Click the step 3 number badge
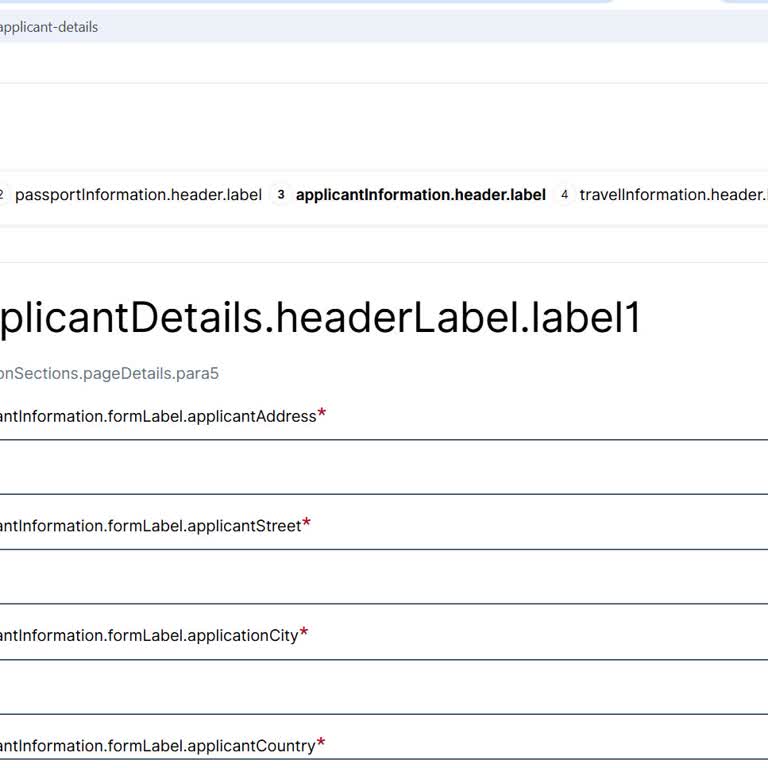The image size is (768, 768). coord(280,195)
